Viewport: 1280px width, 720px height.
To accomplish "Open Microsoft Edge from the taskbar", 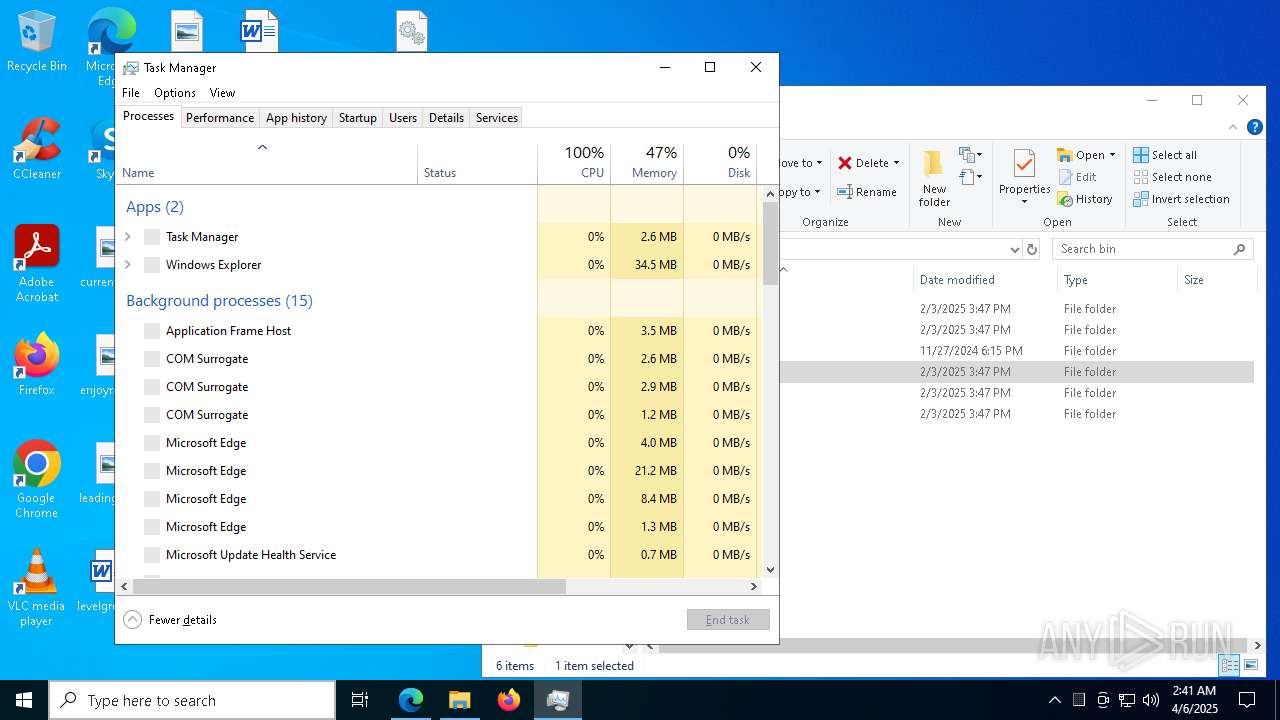I will click(x=411, y=700).
